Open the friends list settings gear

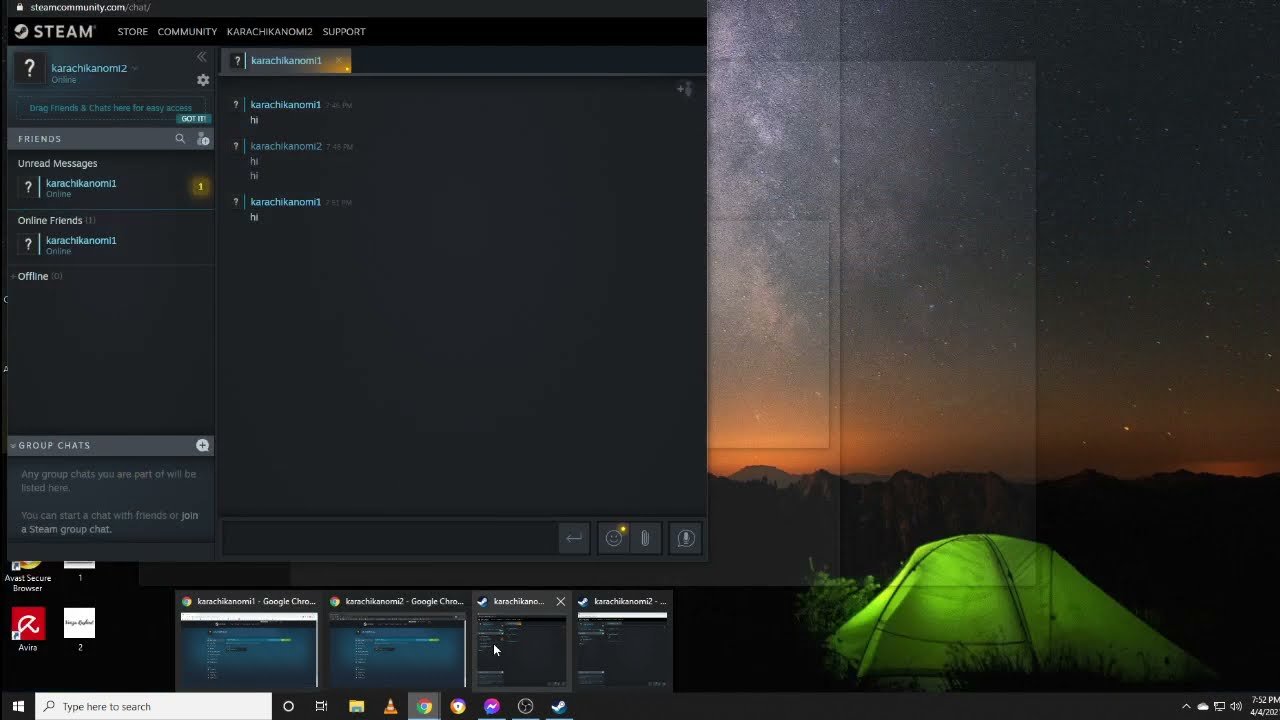point(203,80)
